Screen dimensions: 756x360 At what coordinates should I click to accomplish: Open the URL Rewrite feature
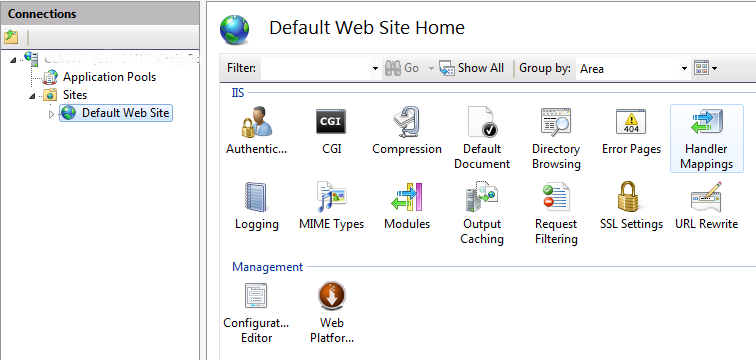706,206
